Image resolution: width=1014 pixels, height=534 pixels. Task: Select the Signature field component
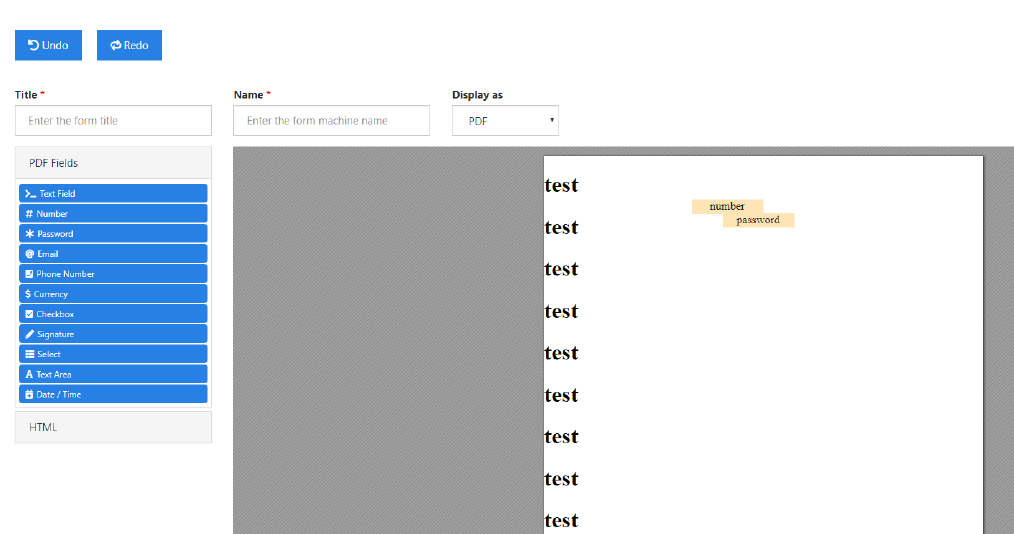point(113,334)
